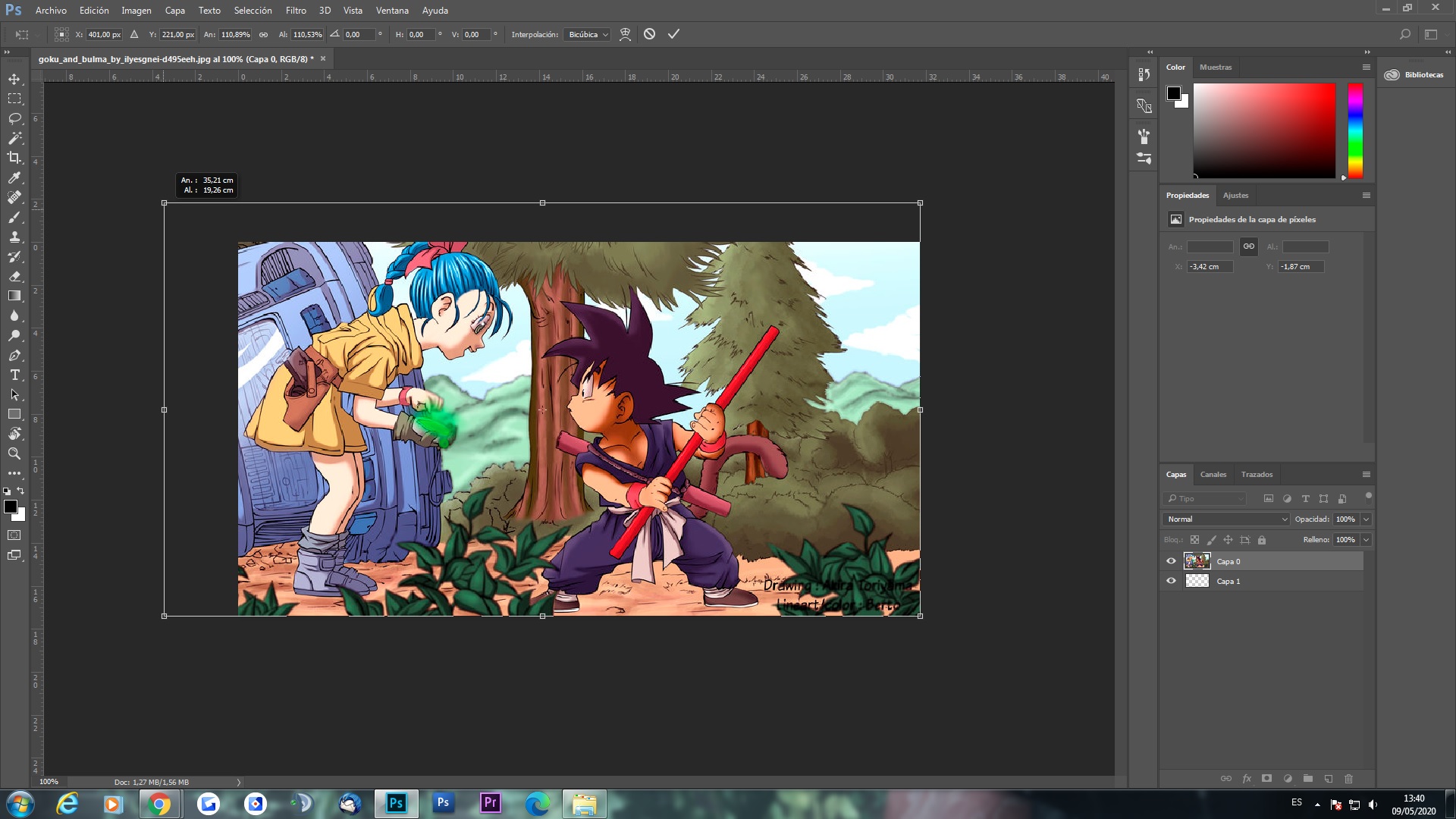Screen dimensions: 1456x819
Task: Hide the Capa 1 layer
Action: pos(1171,581)
